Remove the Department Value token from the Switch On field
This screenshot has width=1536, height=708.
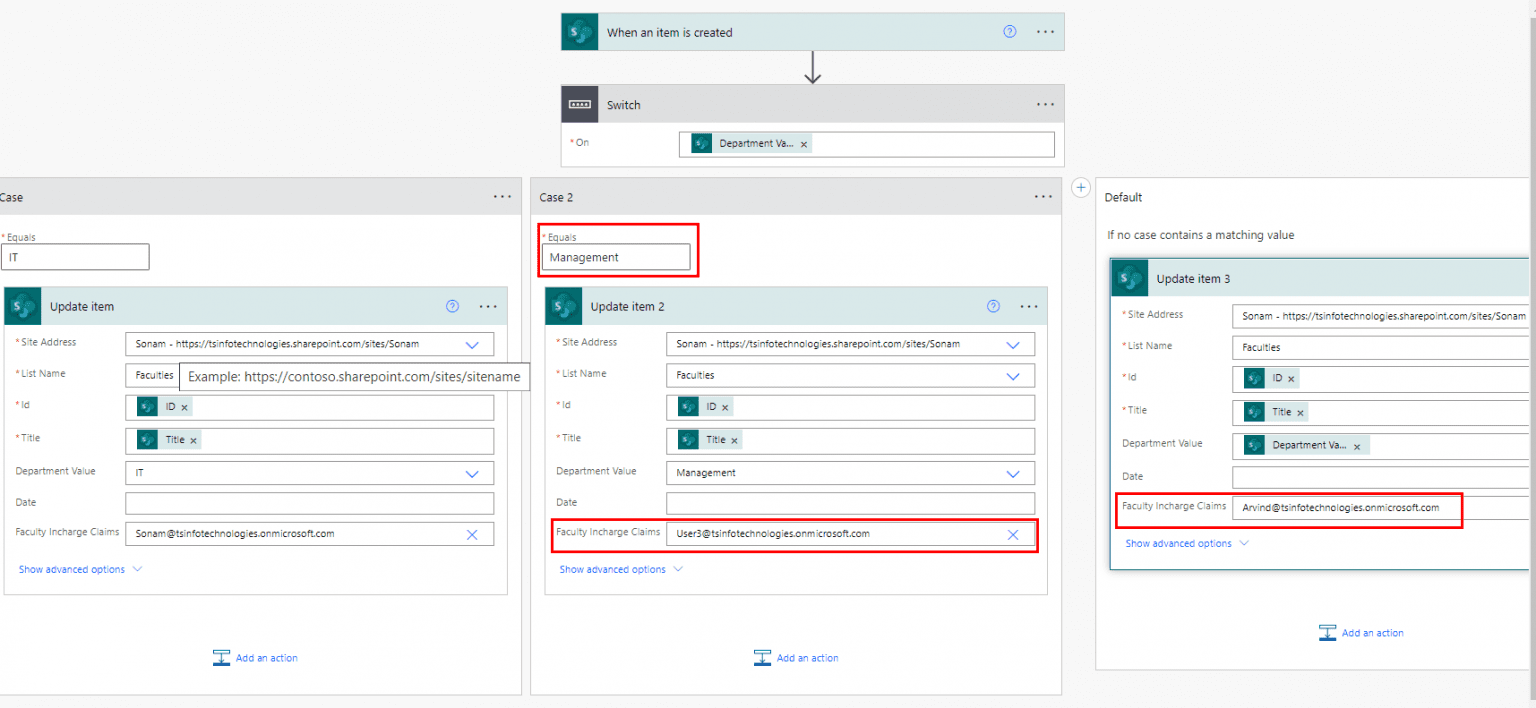coord(803,143)
